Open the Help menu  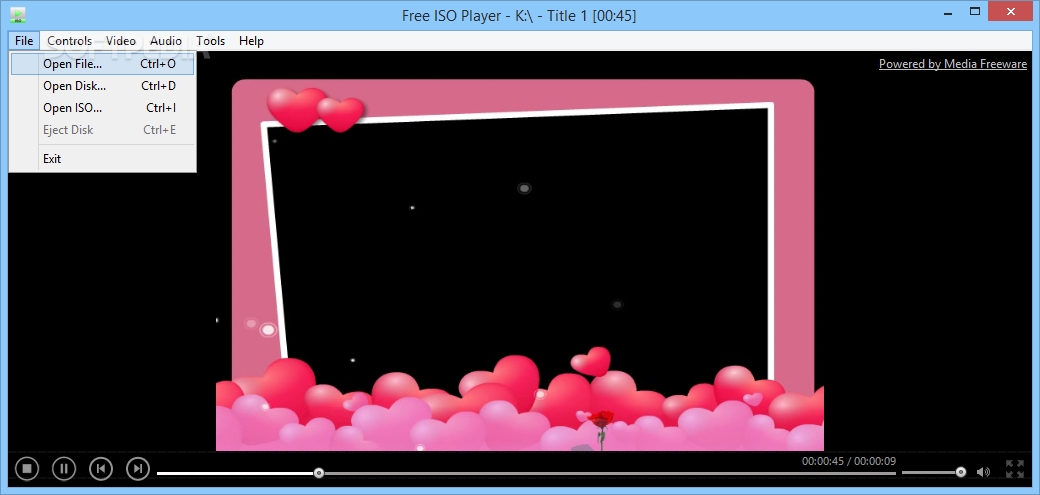[x=251, y=40]
